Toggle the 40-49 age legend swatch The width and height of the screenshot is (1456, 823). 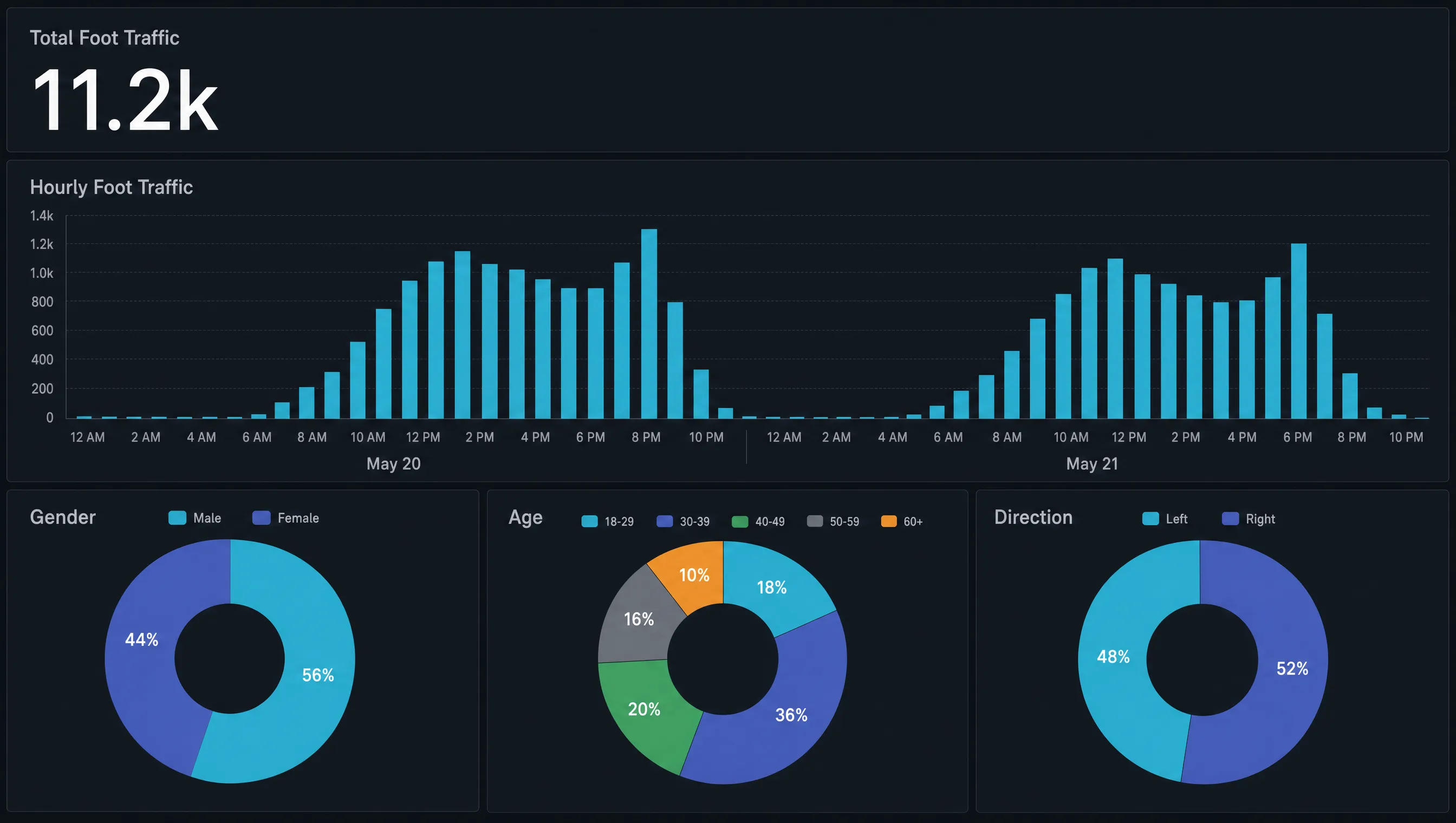pyautogui.click(x=739, y=521)
